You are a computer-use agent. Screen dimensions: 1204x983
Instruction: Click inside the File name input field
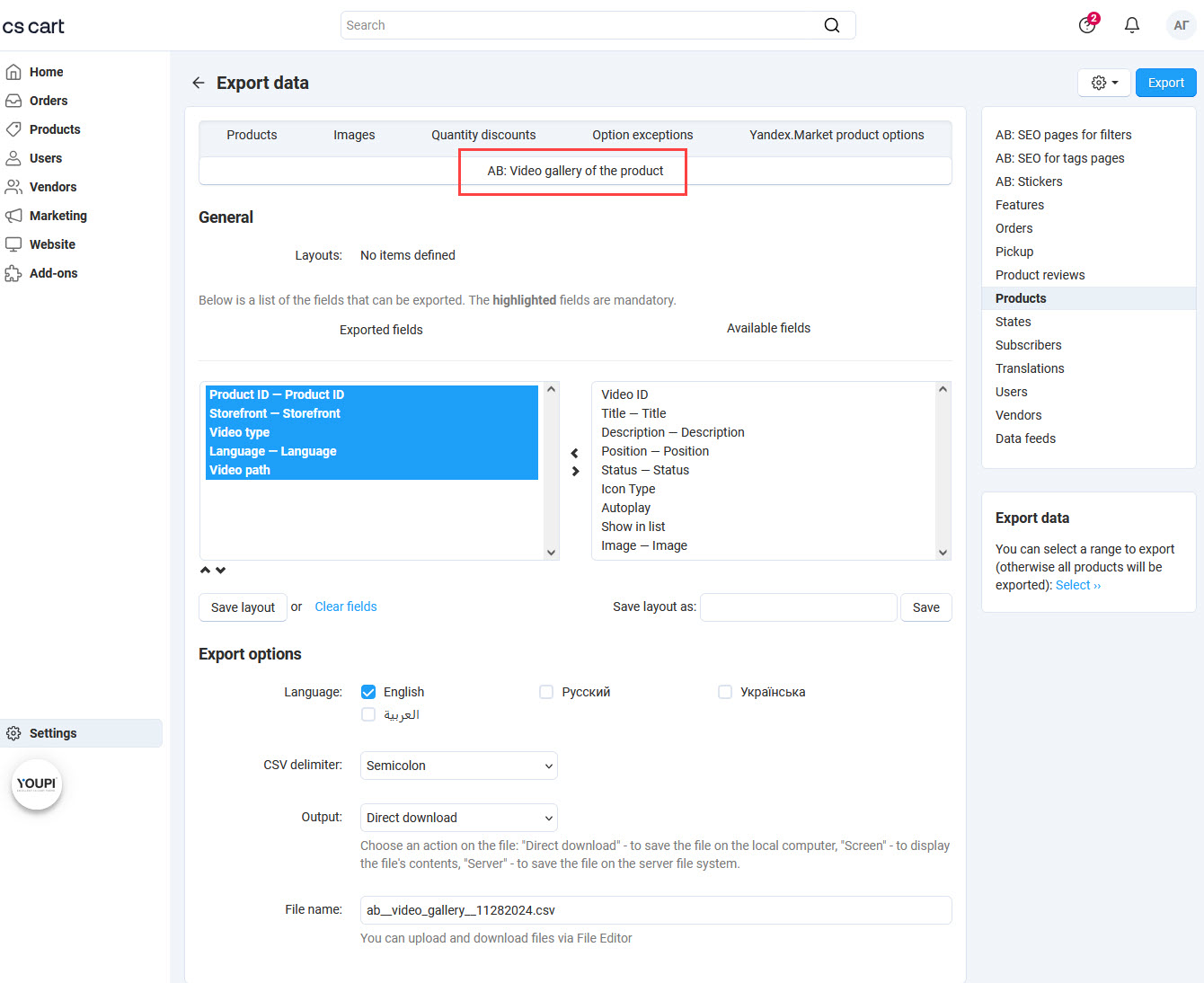click(655, 909)
